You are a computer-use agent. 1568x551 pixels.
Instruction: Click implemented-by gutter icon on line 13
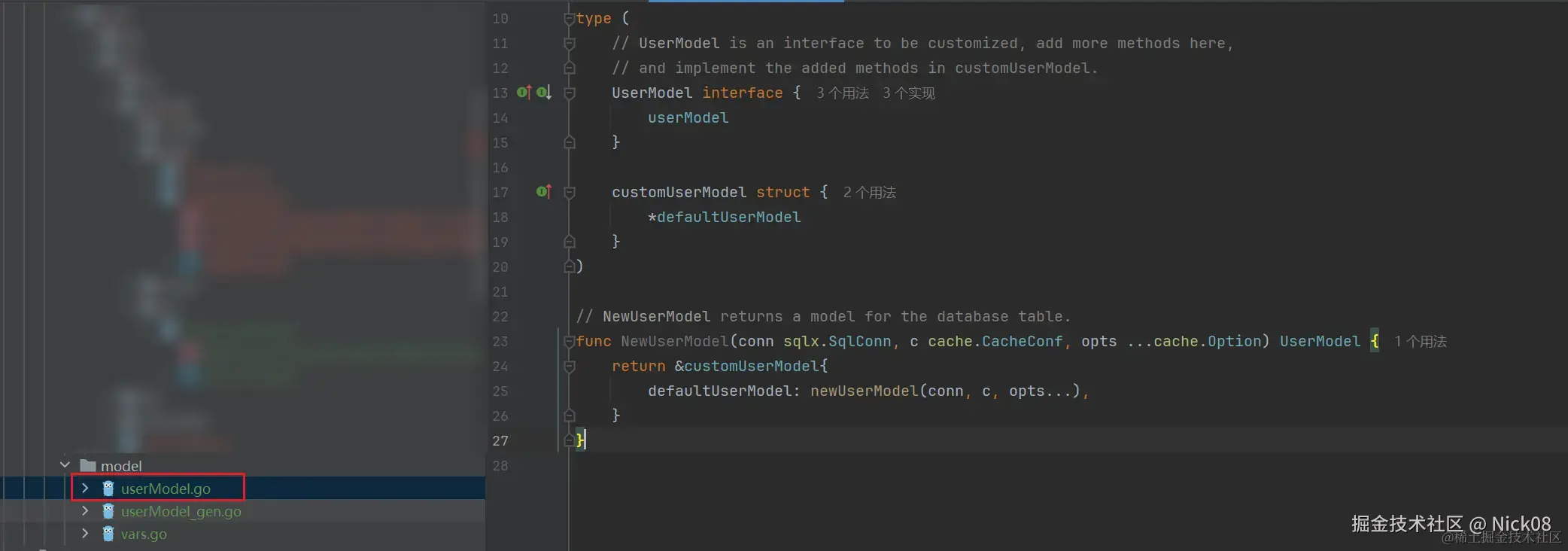(544, 93)
